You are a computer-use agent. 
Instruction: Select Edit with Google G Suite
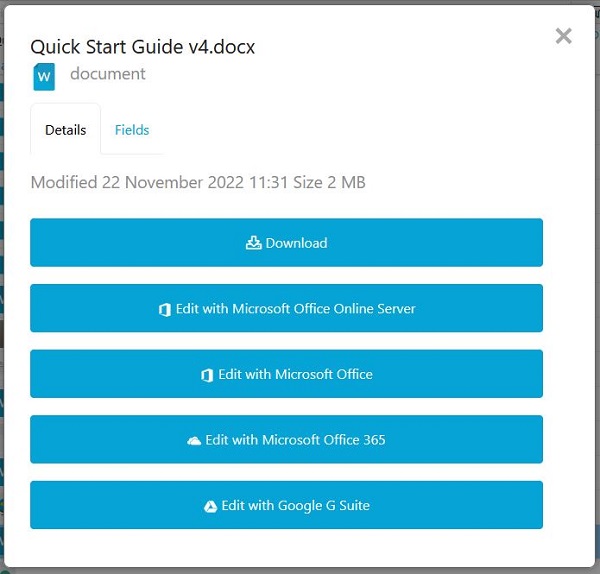click(286, 506)
